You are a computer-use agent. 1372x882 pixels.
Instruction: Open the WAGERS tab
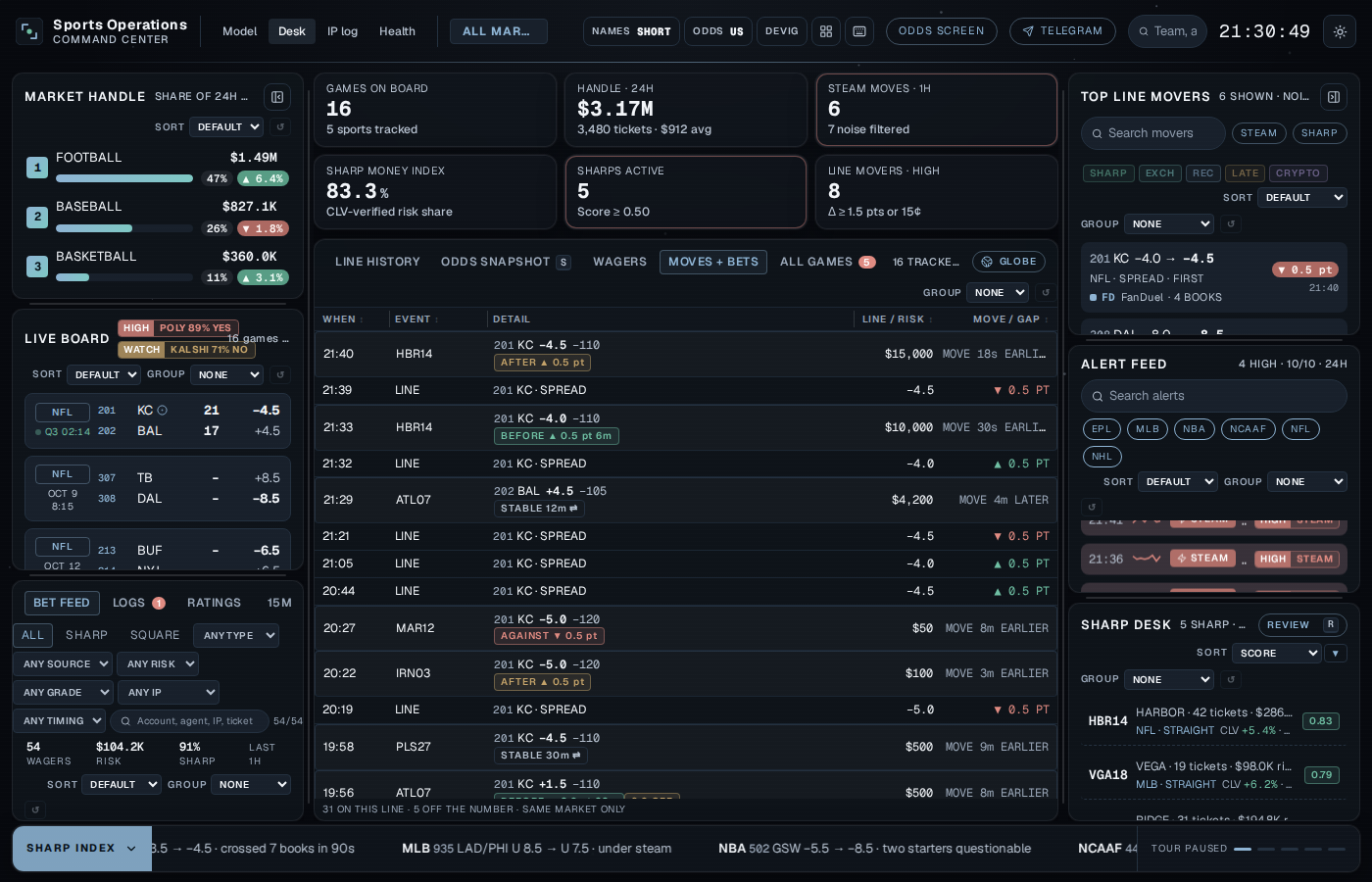(x=619, y=262)
